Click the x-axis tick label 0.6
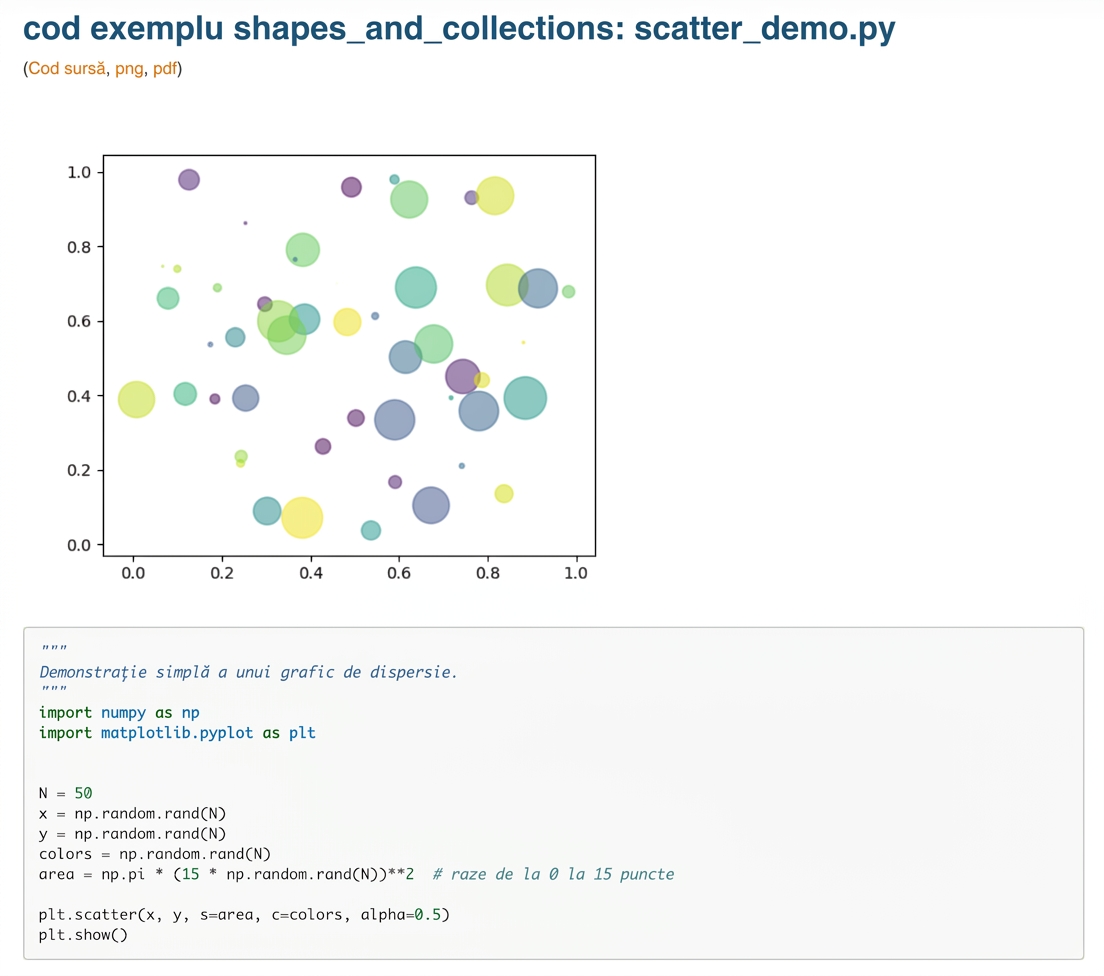The width and height of the screenshot is (1104, 976). coord(399,573)
